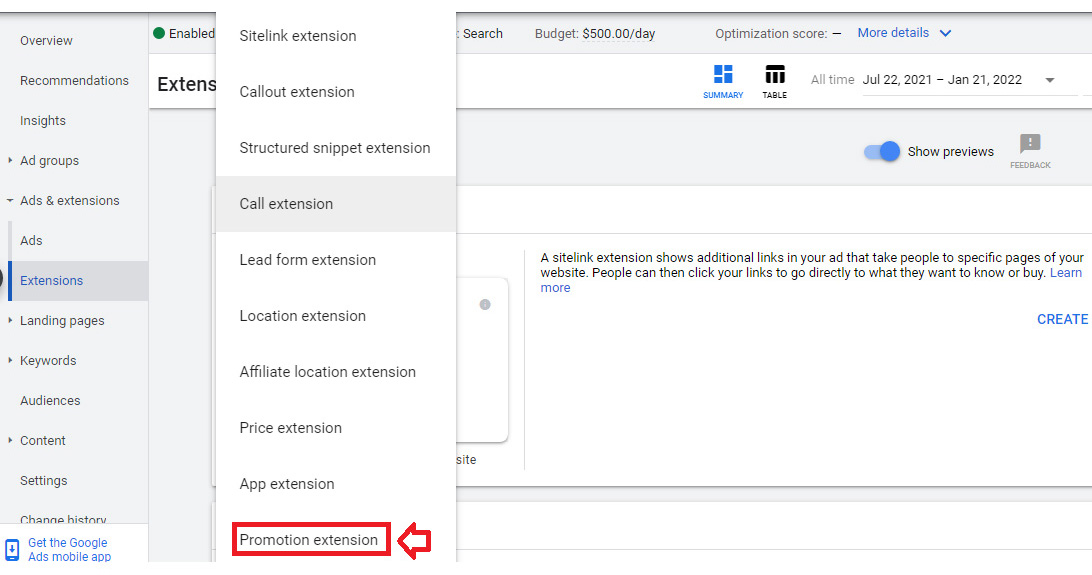
Task: Pick Lead form extension
Action: (x=336, y=260)
